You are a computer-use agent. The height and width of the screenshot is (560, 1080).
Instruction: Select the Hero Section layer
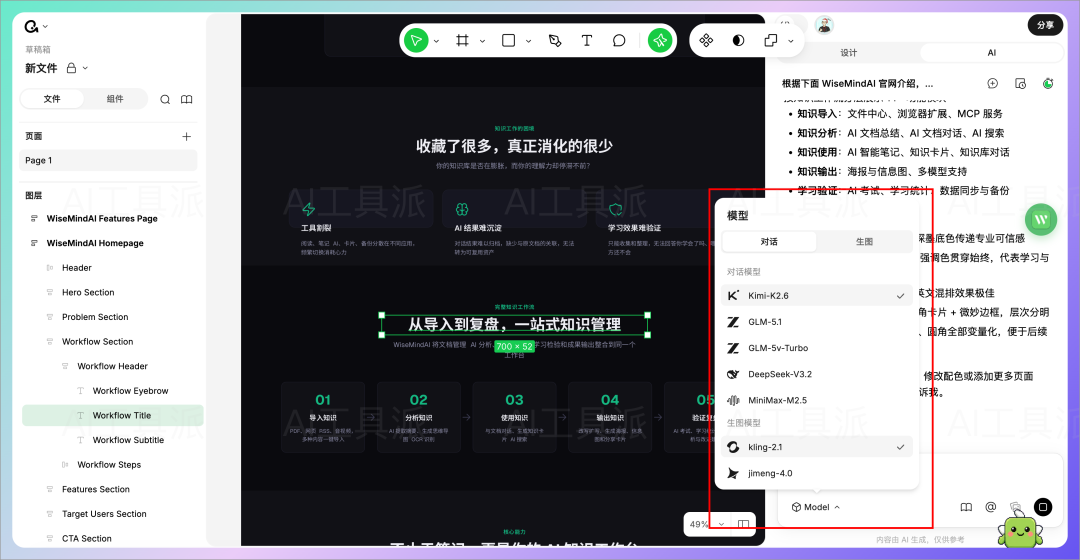point(88,293)
